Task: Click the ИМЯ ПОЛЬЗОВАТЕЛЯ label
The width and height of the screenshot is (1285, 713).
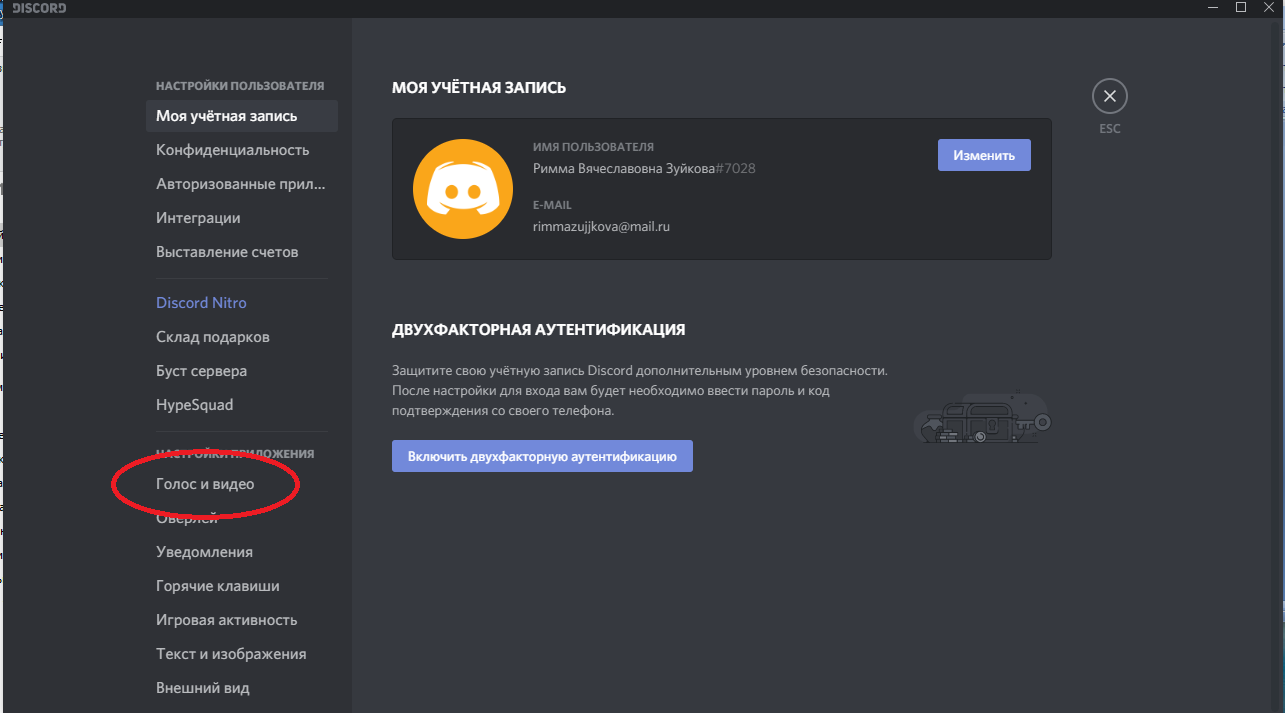Action: (593, 147)
